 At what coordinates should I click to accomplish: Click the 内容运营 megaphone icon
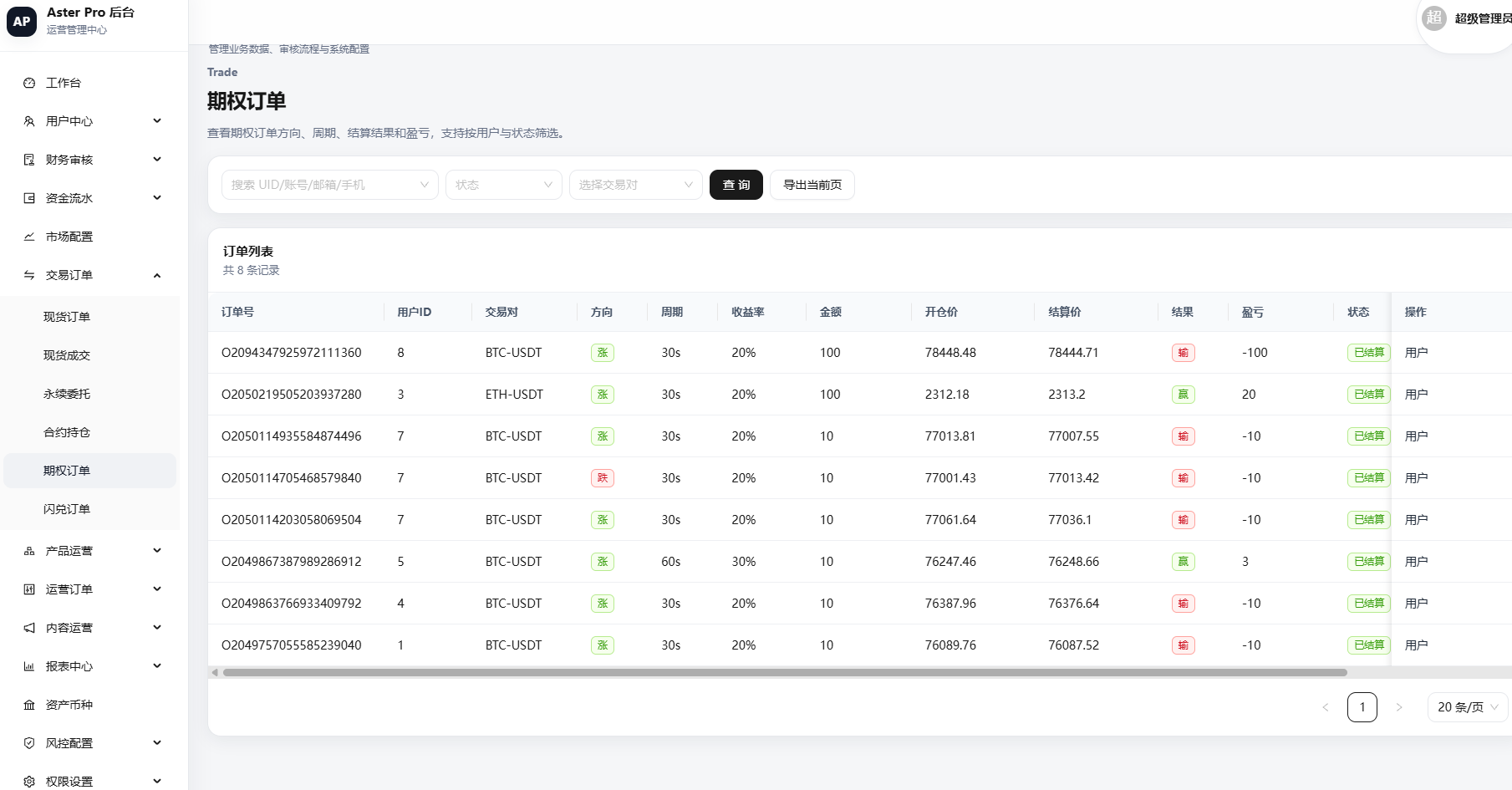click(x=29, y=628)
